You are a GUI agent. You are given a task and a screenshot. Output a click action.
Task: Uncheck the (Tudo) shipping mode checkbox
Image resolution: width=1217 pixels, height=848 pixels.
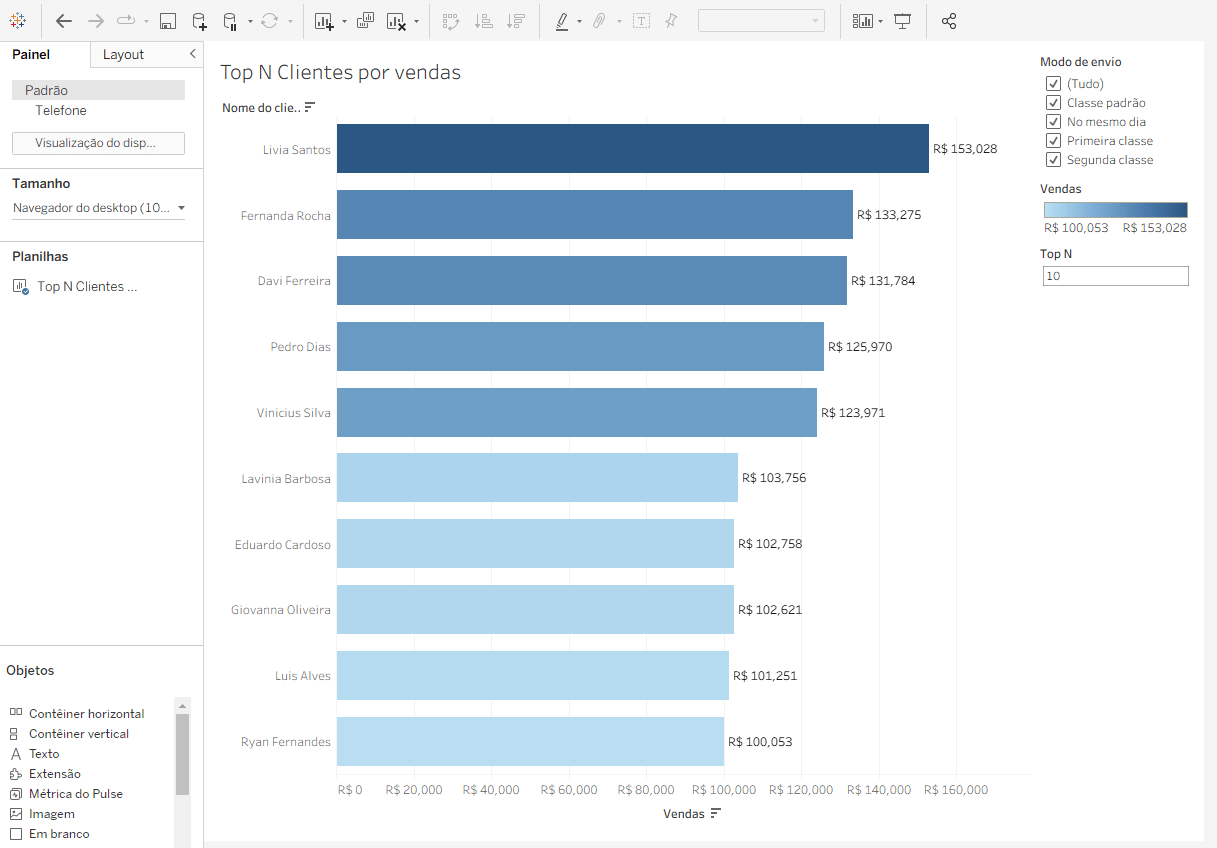(1053, 84)
